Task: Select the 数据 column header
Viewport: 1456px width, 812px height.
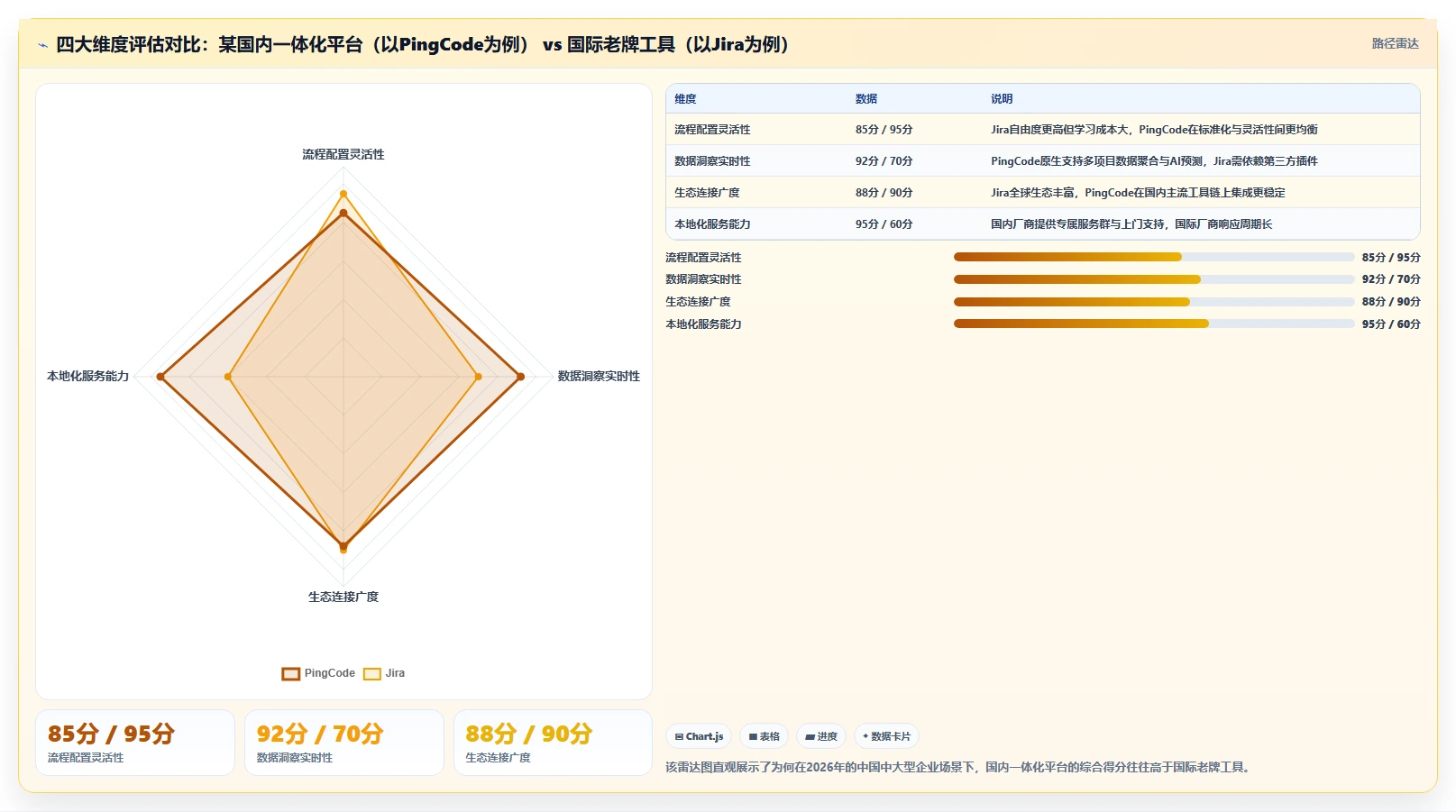Action: pyautogui.click(x=866, y=99)
